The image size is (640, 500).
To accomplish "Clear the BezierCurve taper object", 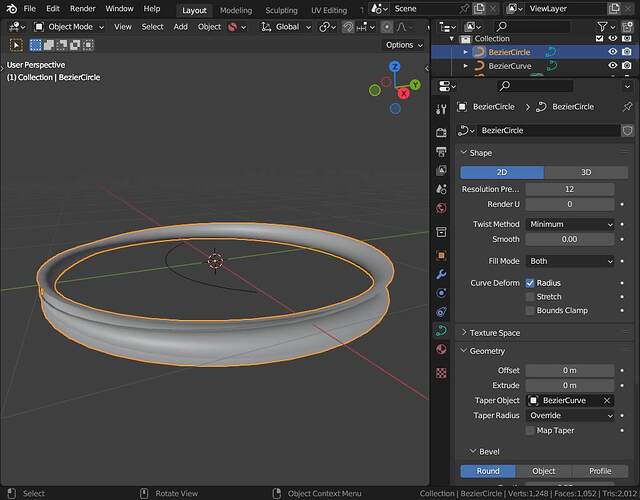I will pos(607,400).
